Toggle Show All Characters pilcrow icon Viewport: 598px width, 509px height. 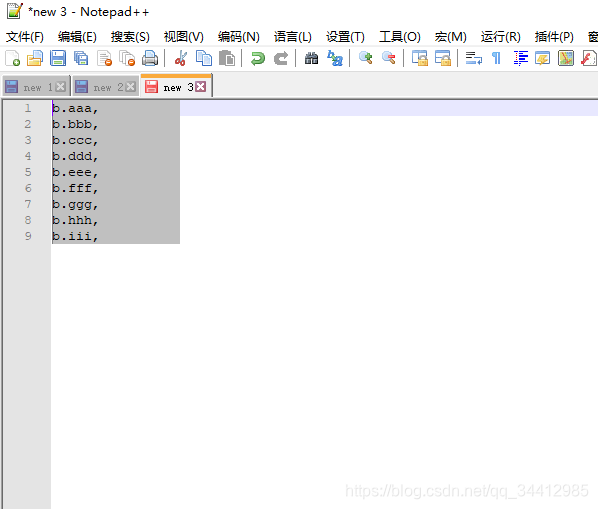point(496,58)
